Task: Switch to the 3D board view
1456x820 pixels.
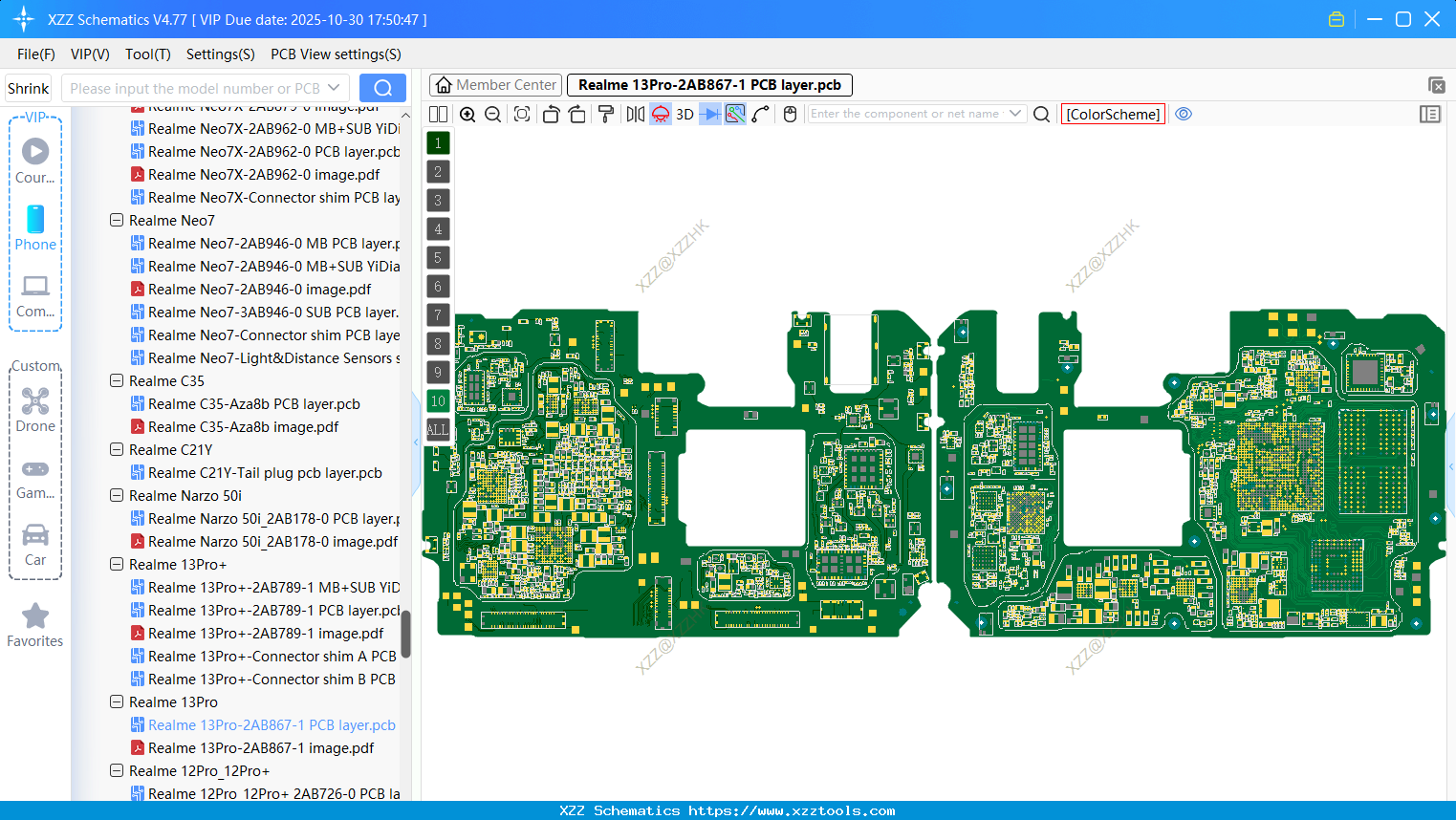Action: [685, 114]
